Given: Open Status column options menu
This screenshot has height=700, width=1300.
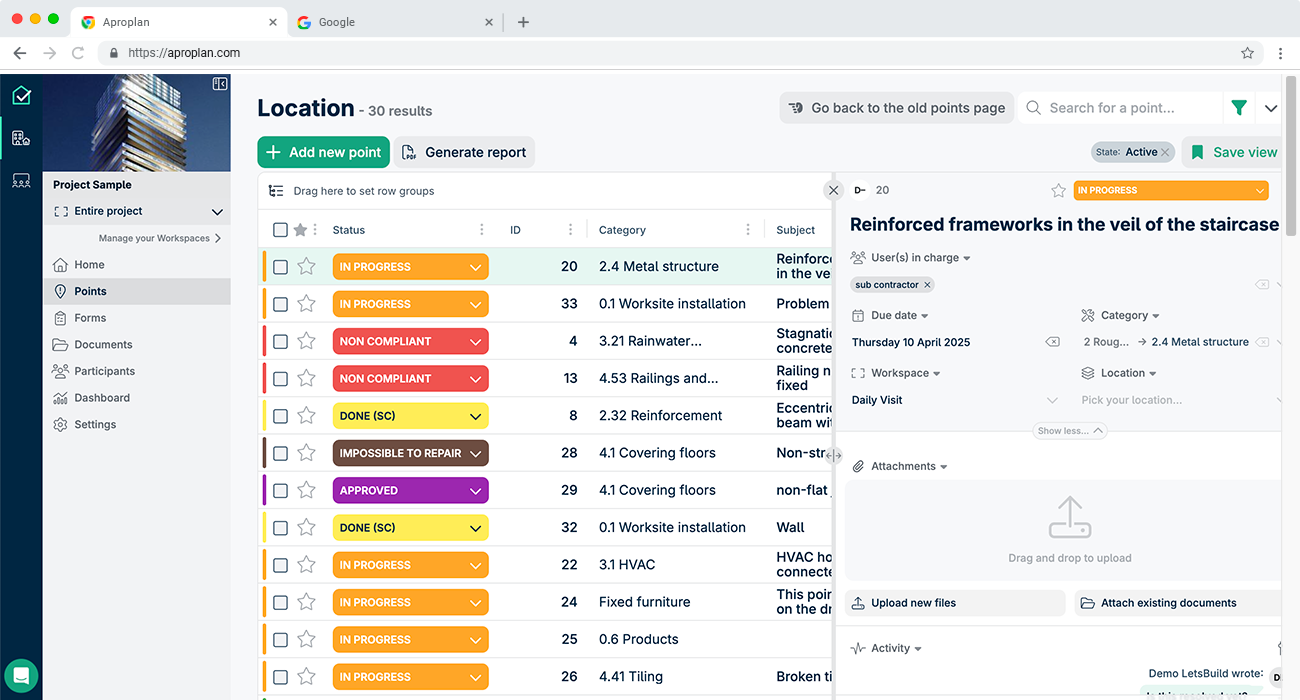Looking at the screenshot, I should (482, 230).
